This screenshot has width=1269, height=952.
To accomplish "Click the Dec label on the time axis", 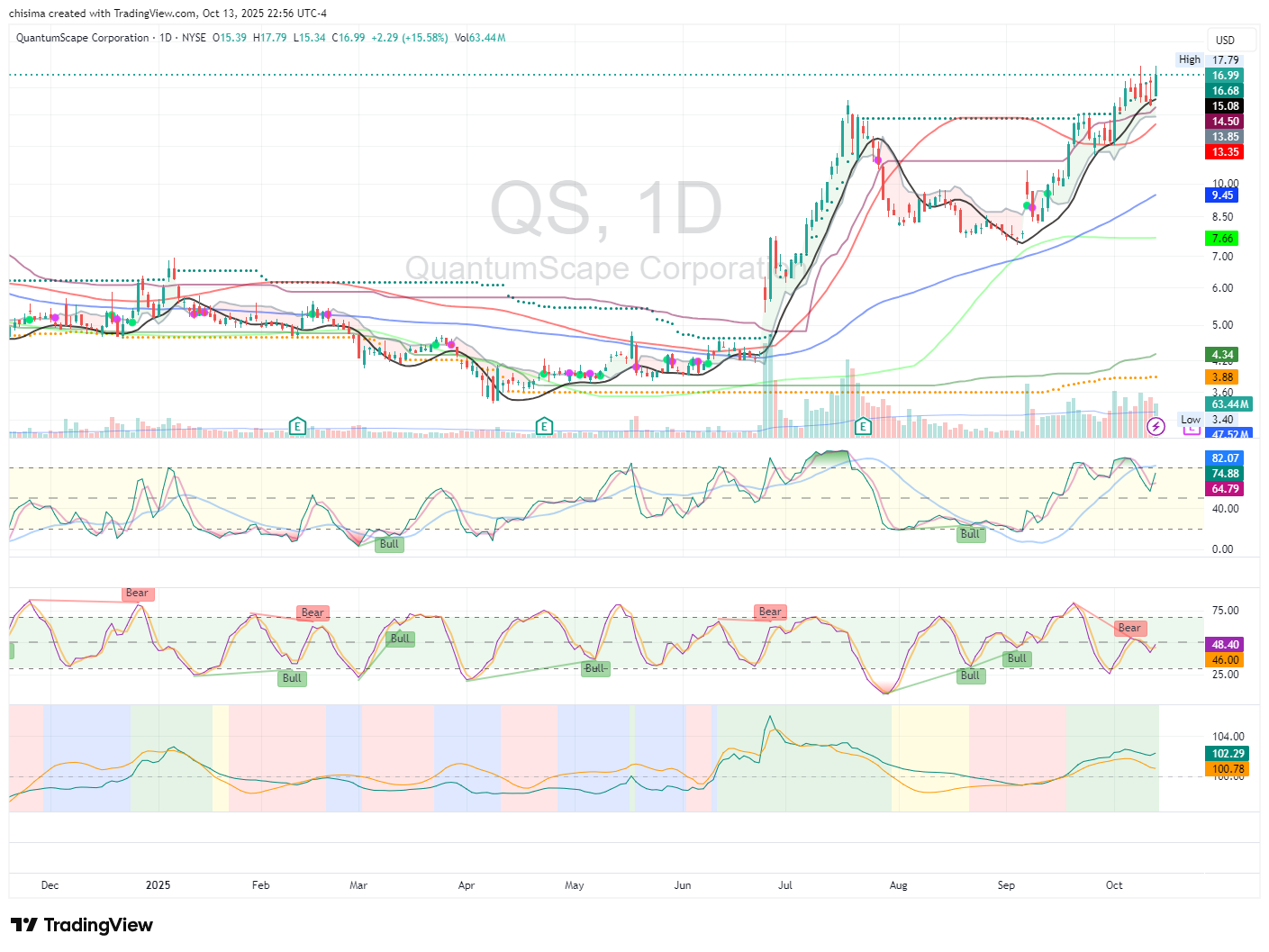I will coord(50,885).
